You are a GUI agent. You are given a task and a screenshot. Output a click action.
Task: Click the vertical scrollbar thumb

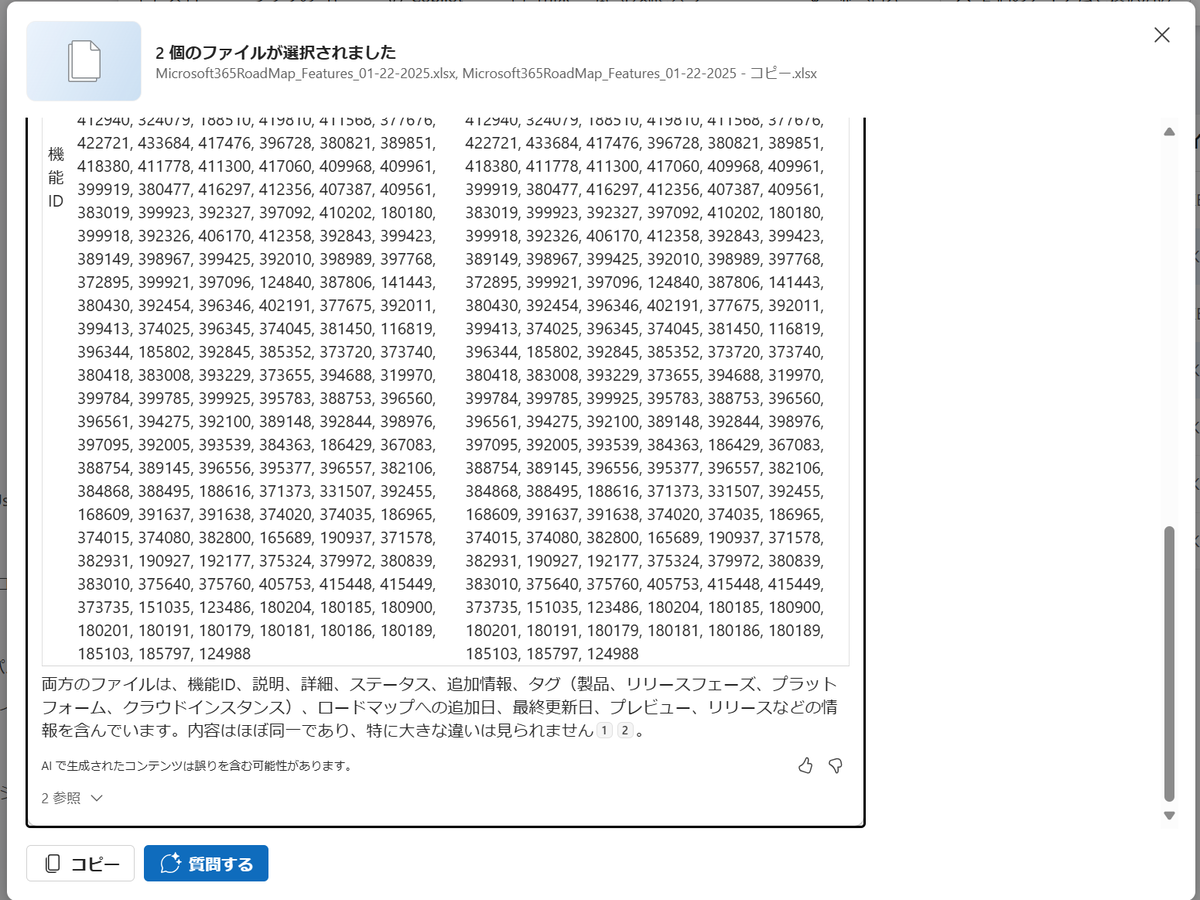[1169, 663]
